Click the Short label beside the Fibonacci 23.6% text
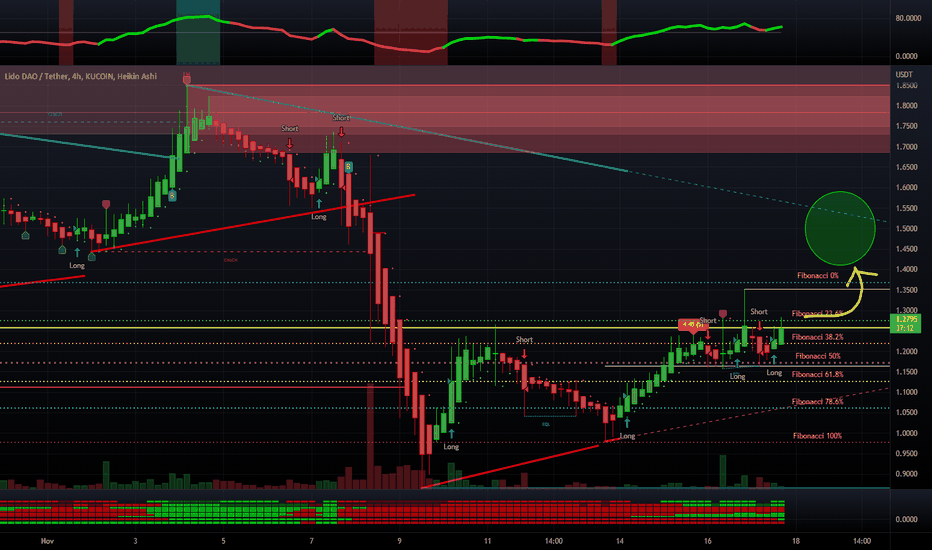This screenshot has height=550, width=932. [759, 312]
